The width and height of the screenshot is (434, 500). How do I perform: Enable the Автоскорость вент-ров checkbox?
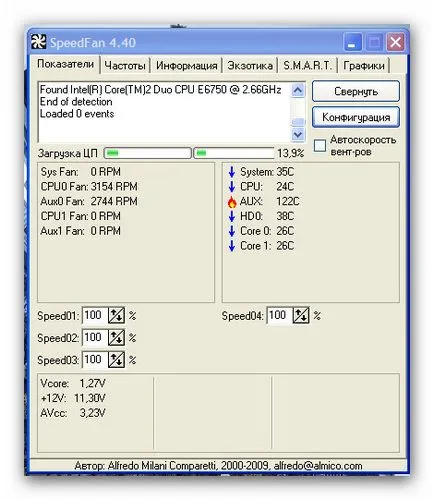tap(320, 145)
